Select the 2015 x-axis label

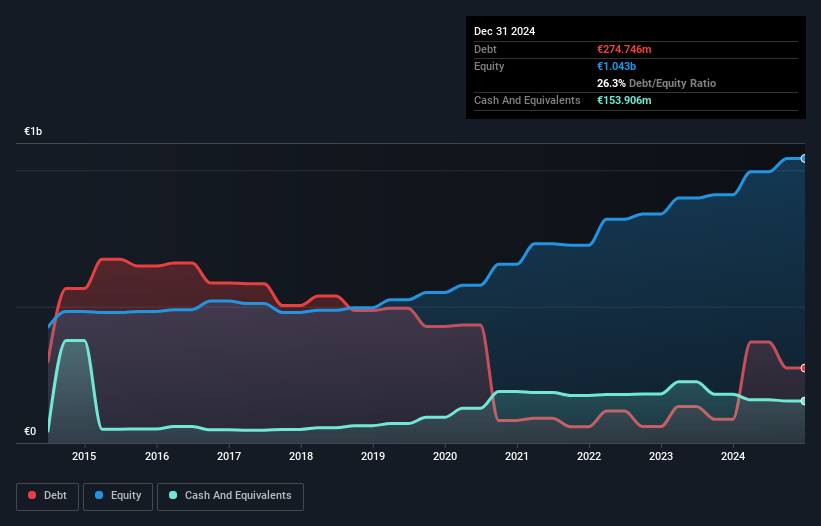[84, 456]
